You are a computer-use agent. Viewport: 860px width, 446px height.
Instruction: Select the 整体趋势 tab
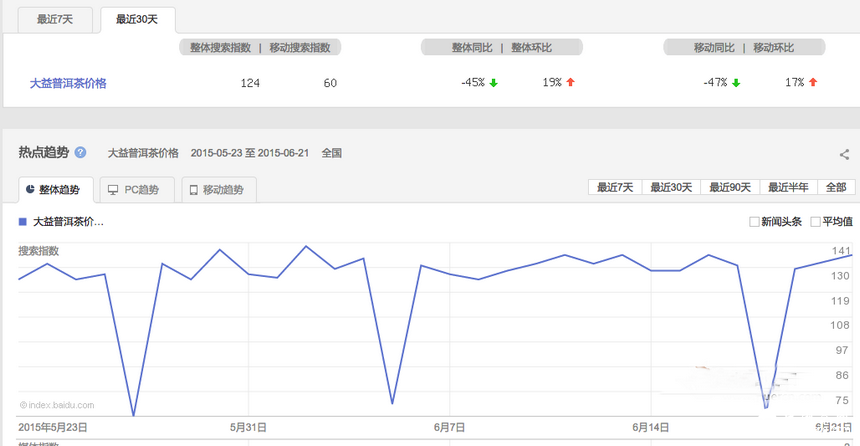(55, 190)
